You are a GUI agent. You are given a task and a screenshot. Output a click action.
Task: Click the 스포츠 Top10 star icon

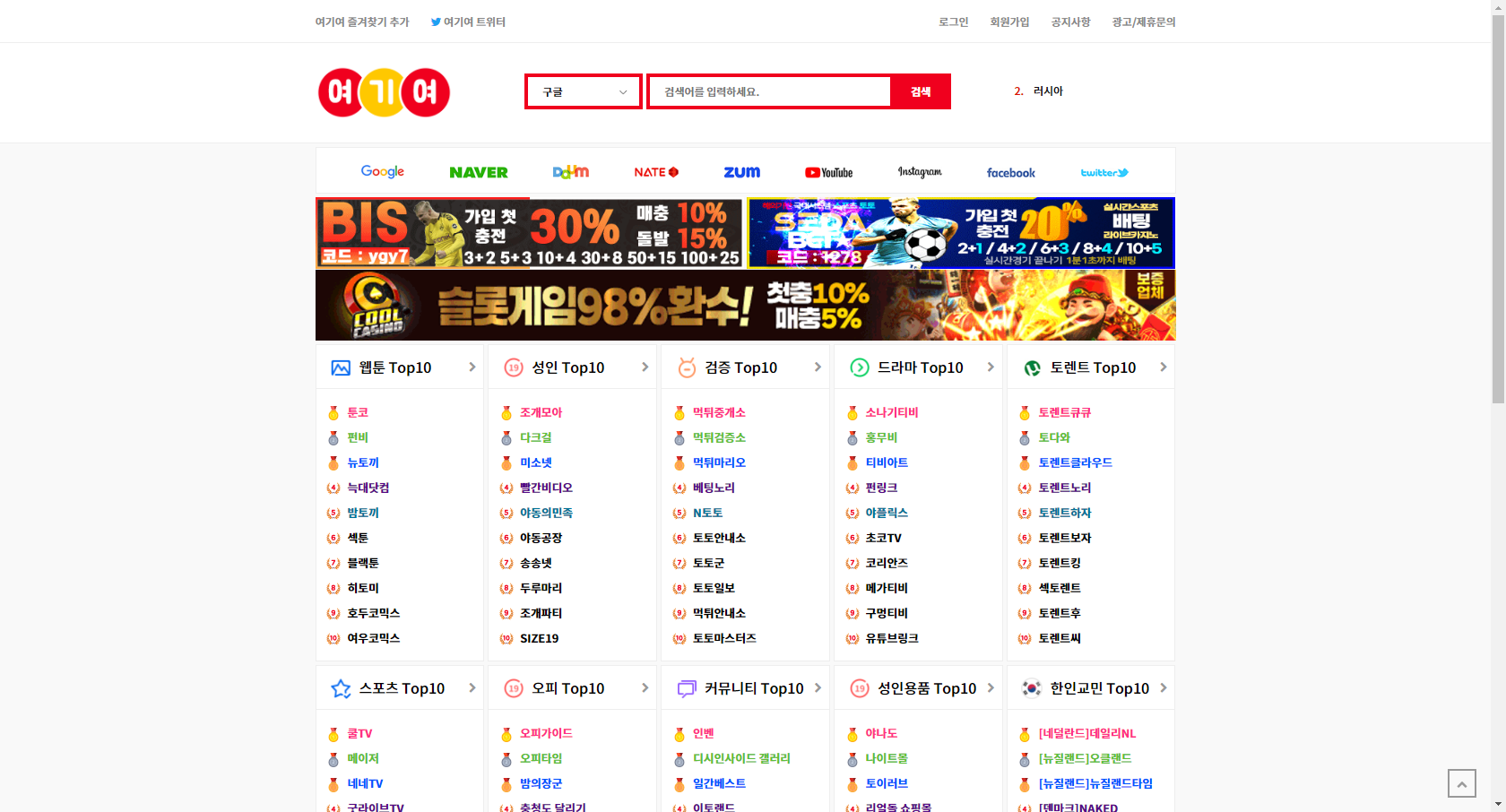pos(341,688)
